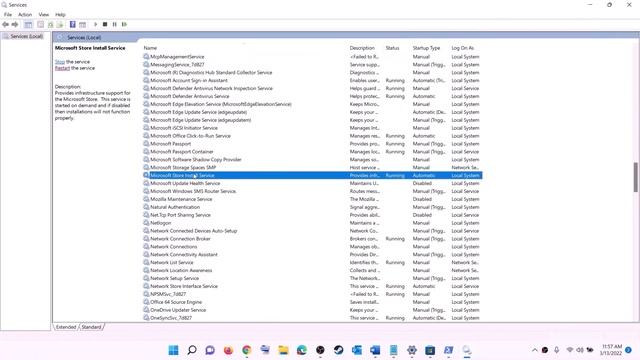The image size is (640, 360).
Task: Click the gear icon beside Microsoft Passport
Action: (x=146, y=144)
